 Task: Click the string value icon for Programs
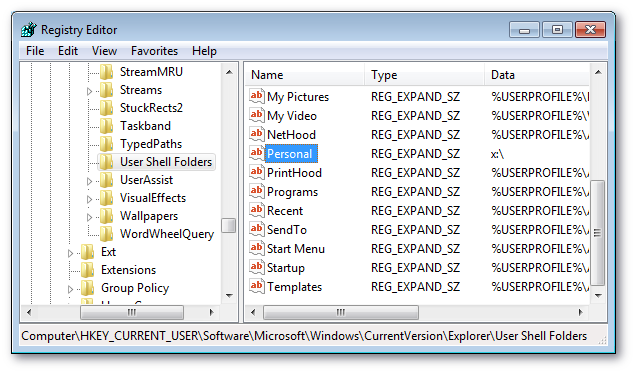(257, 192)
